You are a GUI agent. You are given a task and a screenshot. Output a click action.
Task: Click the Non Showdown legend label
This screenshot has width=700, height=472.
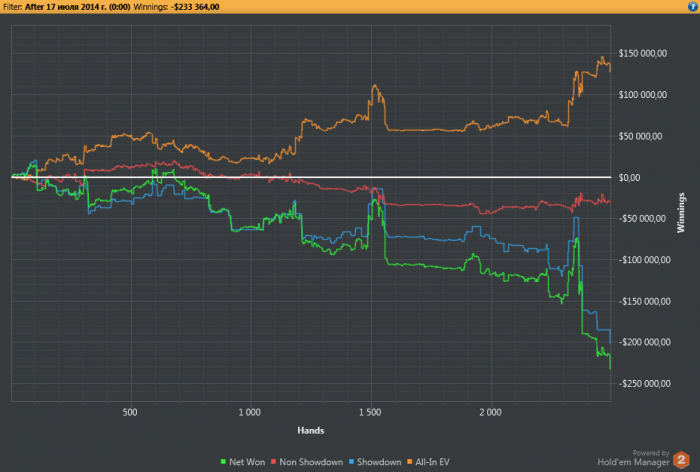[x=311, y=462]
